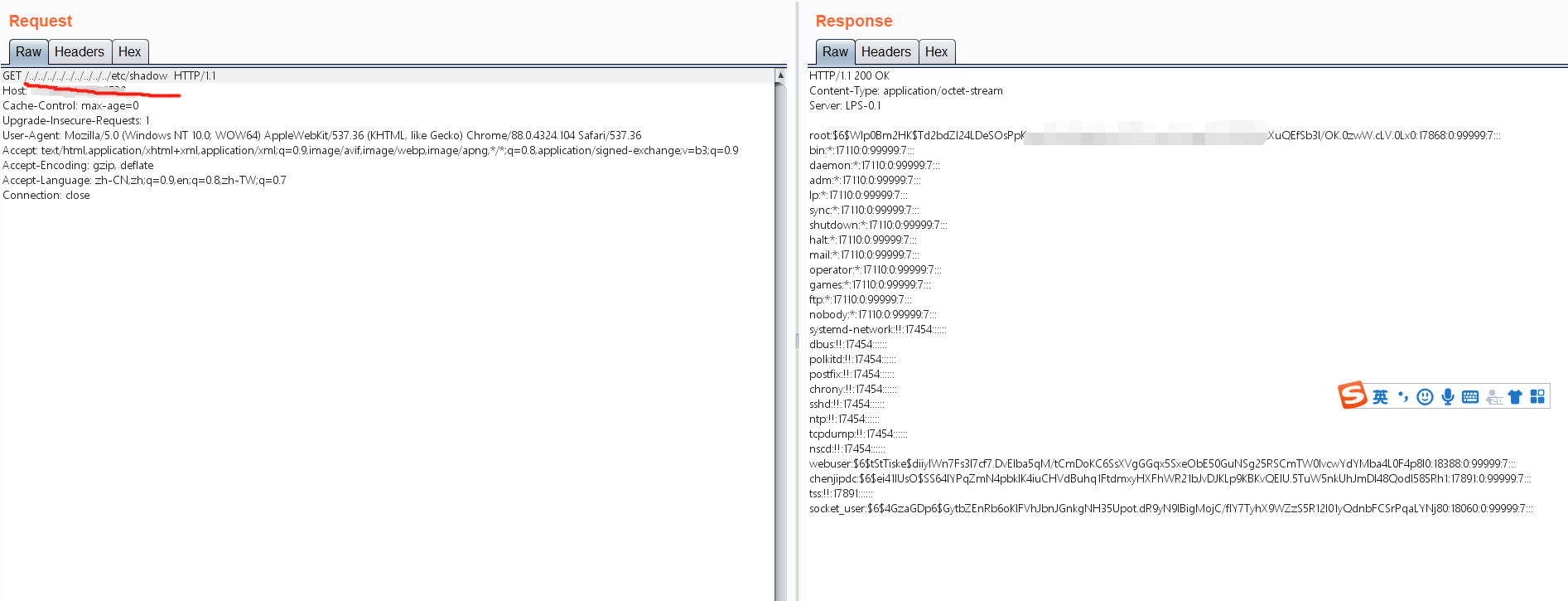
Task: Click the systemd-network entry line
Action: [x=878, y=329]
